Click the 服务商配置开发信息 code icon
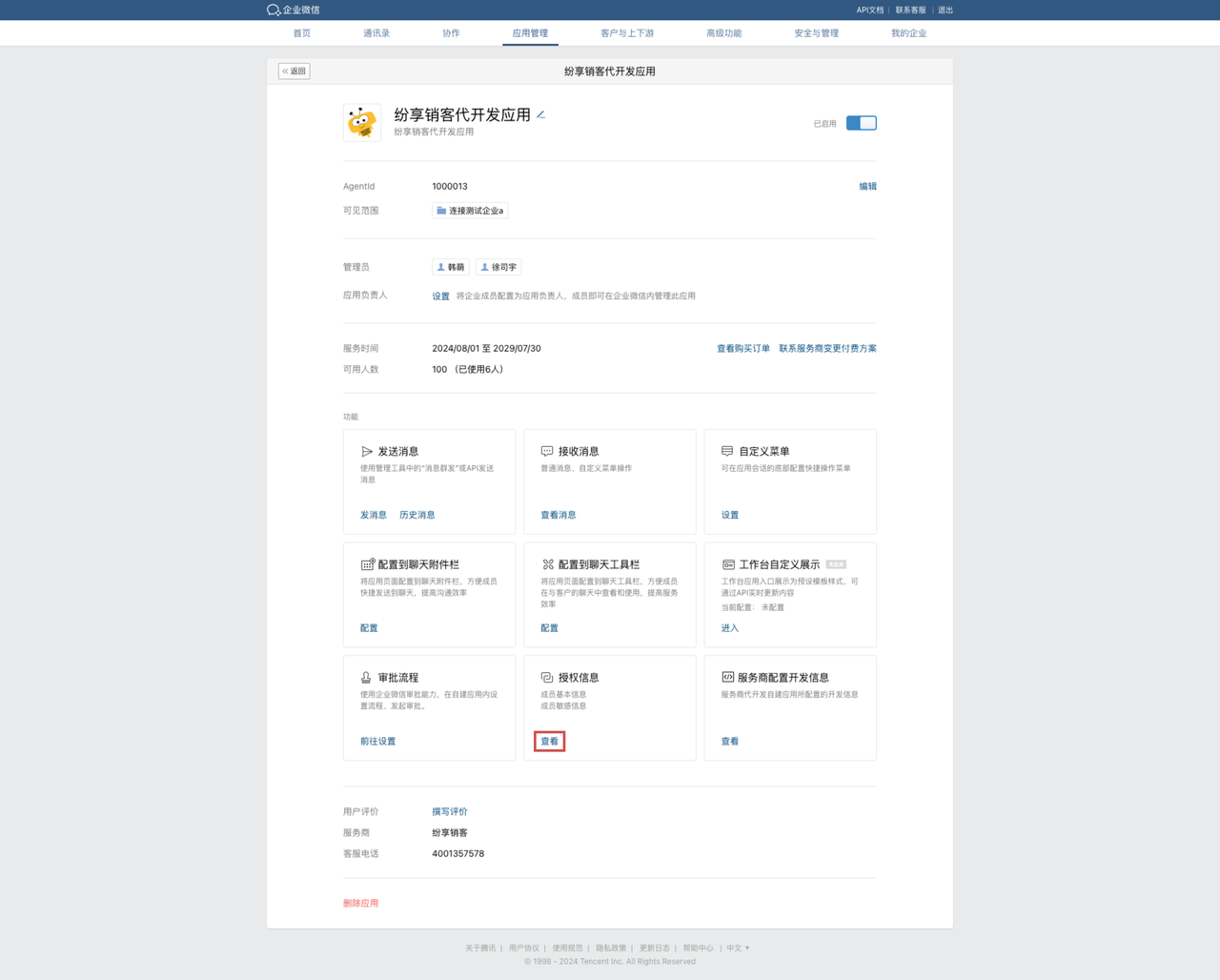This screenshot has width=1220, height=980. (x=727, y=677)
